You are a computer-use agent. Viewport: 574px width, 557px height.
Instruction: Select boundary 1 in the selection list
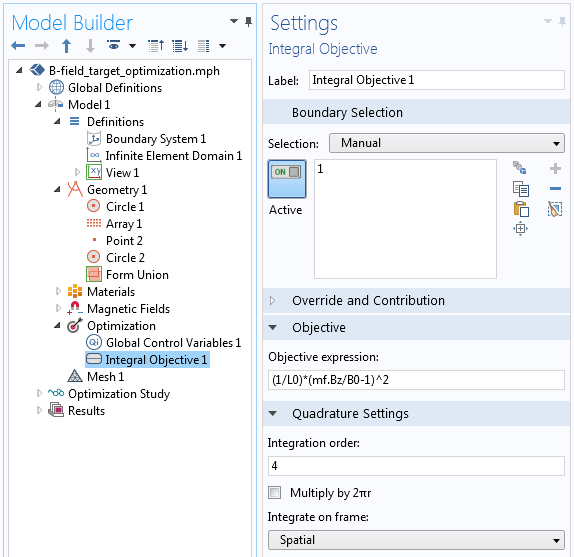pos(320,169)
